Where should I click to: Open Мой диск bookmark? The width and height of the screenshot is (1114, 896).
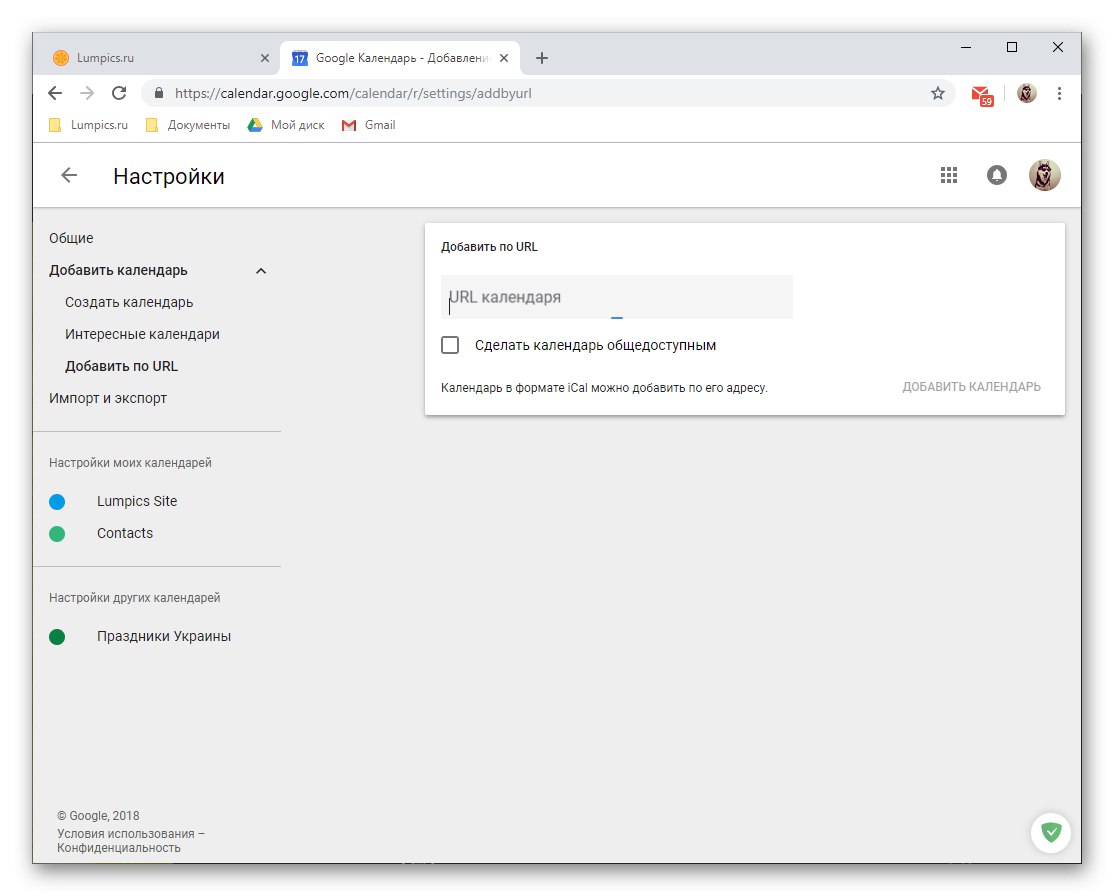[x=290, y=124]
